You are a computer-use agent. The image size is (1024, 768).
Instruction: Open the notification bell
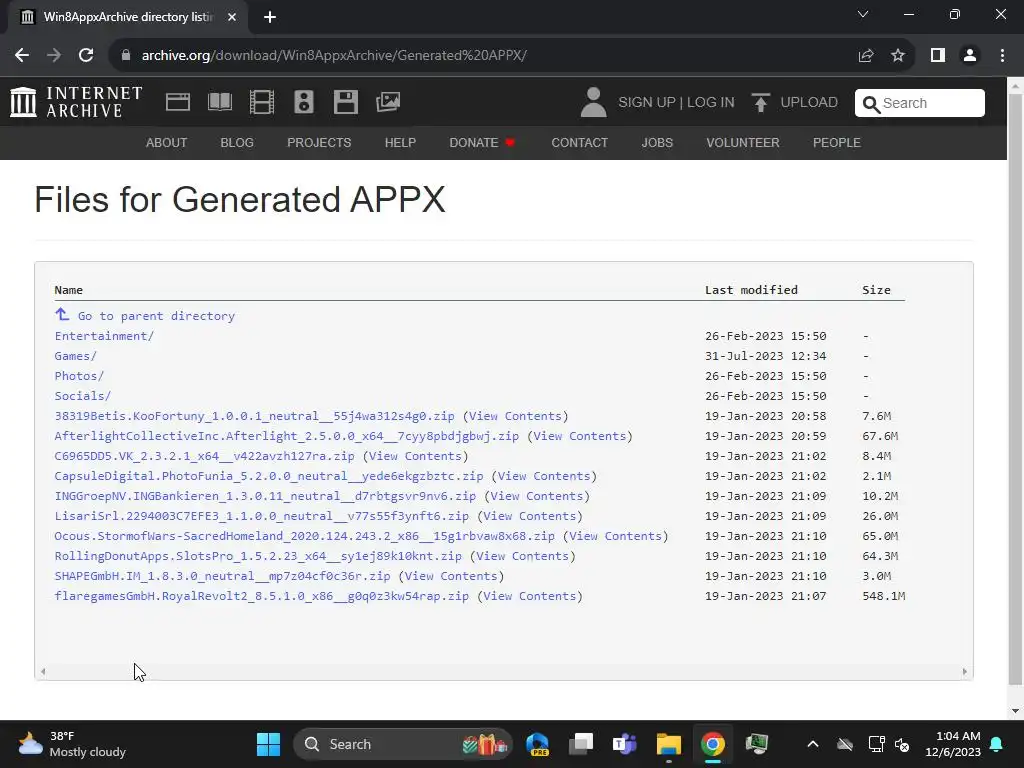(997, 744)
